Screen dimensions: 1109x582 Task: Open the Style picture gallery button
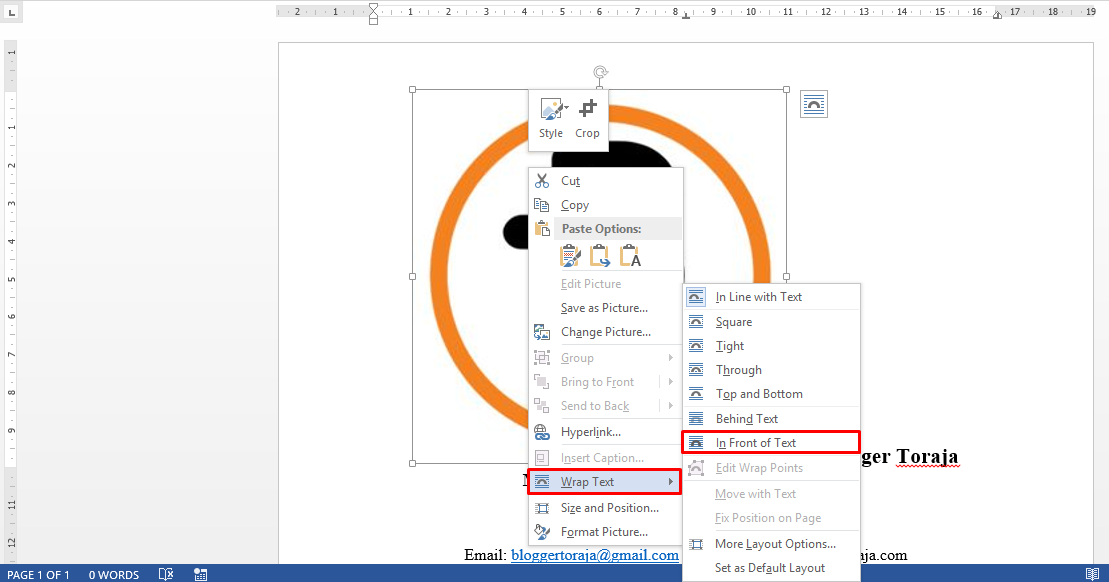(551, 119)
